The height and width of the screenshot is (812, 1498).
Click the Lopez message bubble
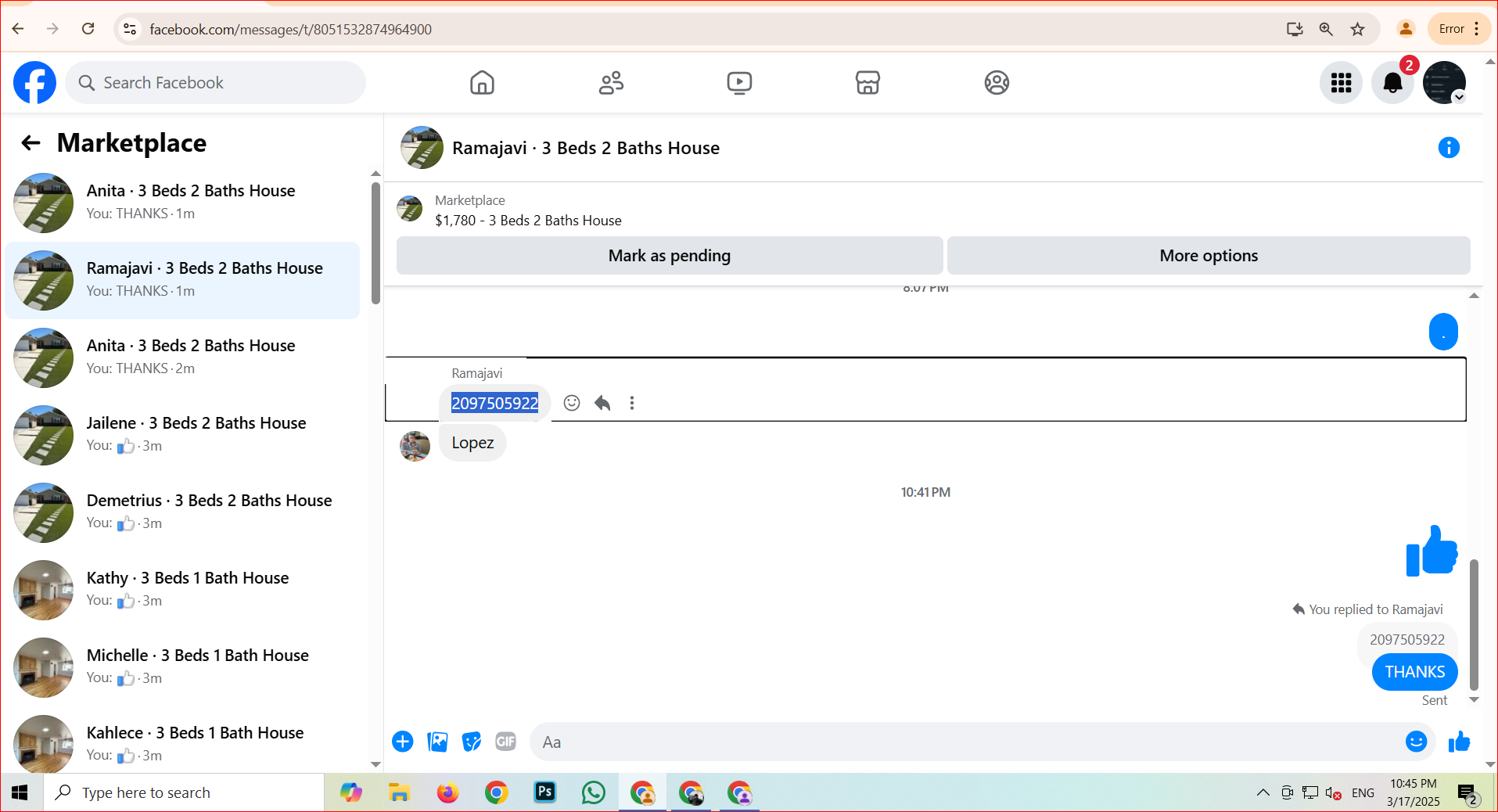472,443
